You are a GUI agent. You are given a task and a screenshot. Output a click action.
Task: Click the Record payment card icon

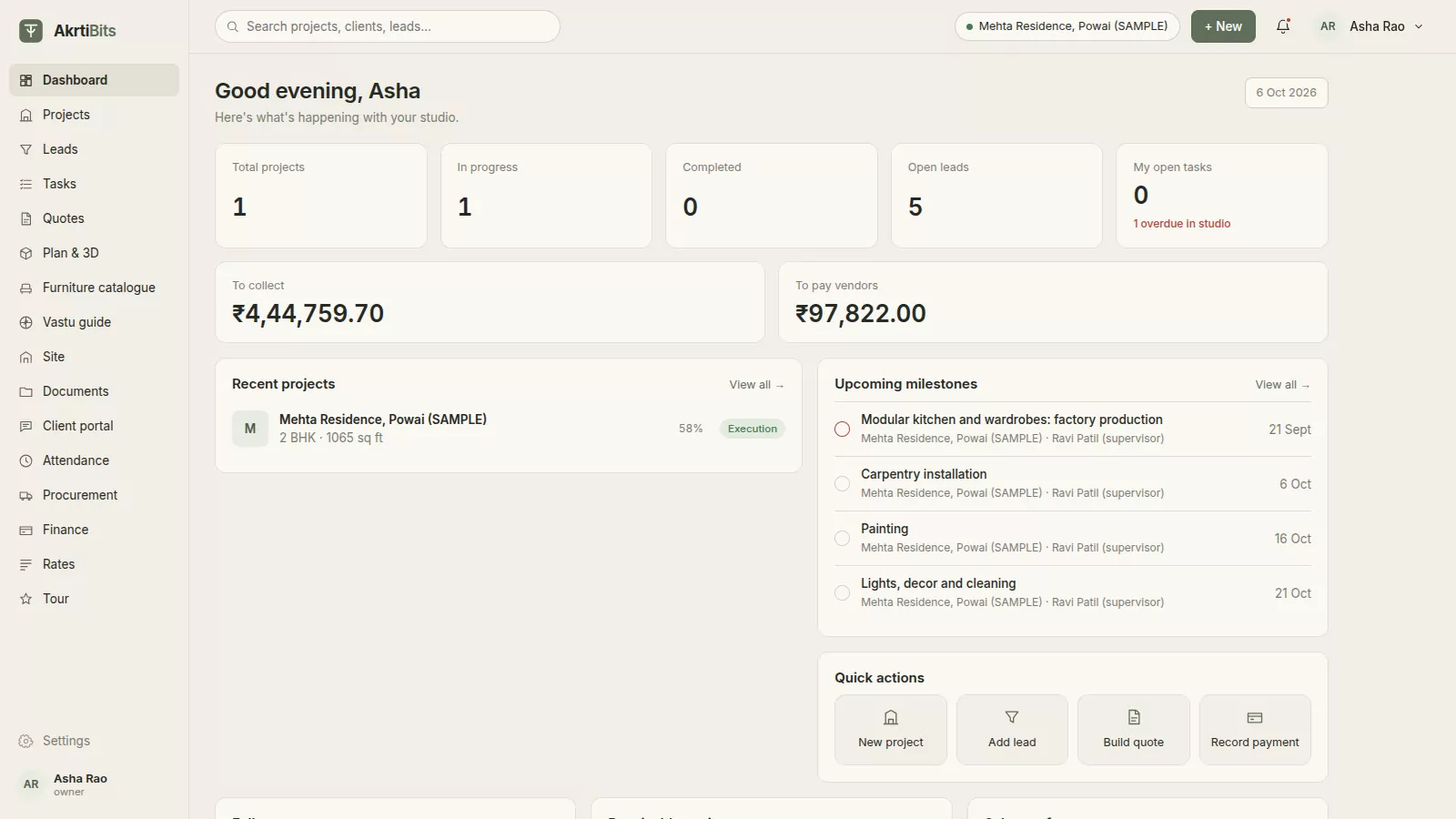pos(1255,717)
